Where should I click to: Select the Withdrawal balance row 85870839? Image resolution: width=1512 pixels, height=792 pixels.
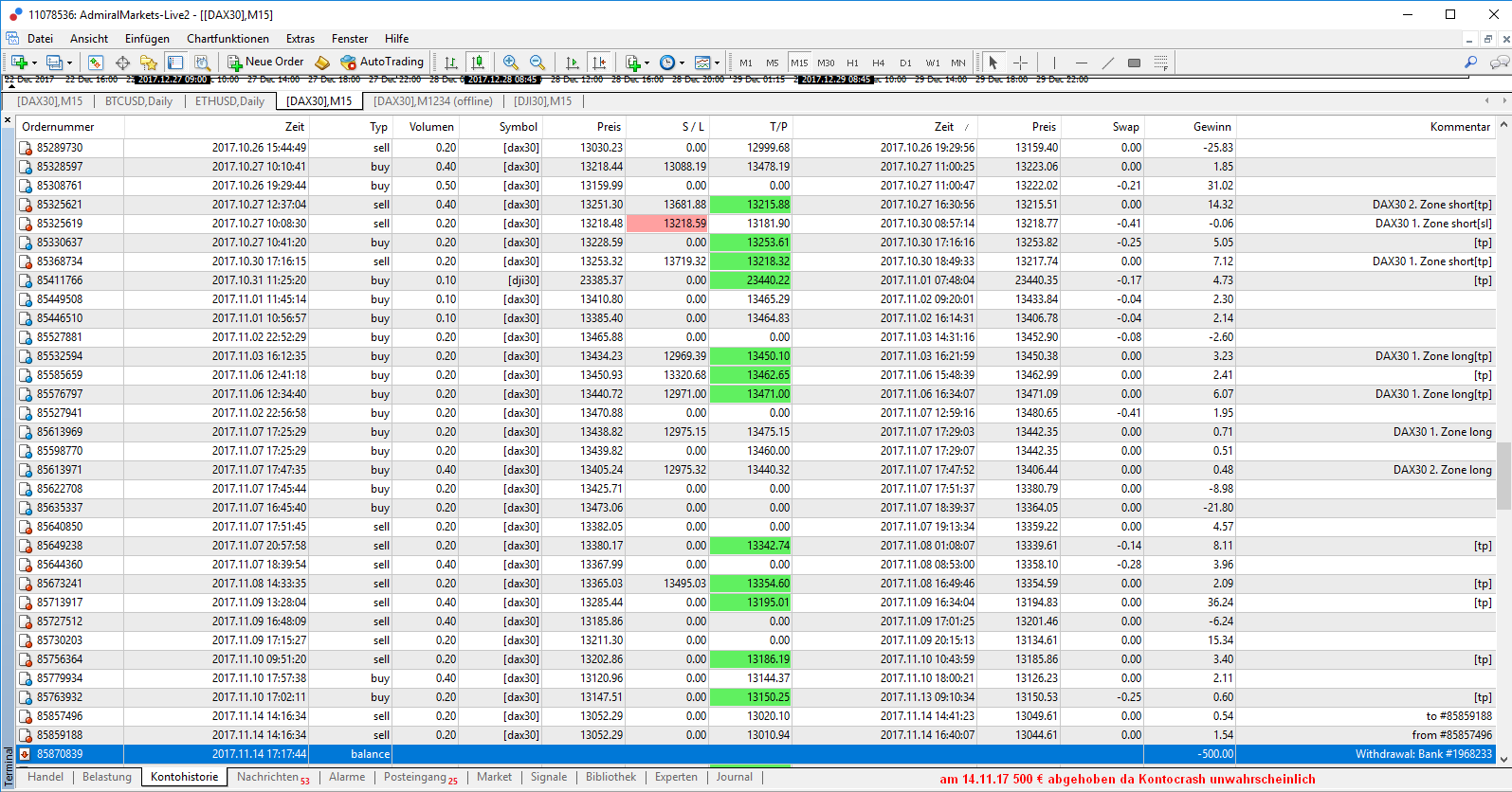[664, 754]
